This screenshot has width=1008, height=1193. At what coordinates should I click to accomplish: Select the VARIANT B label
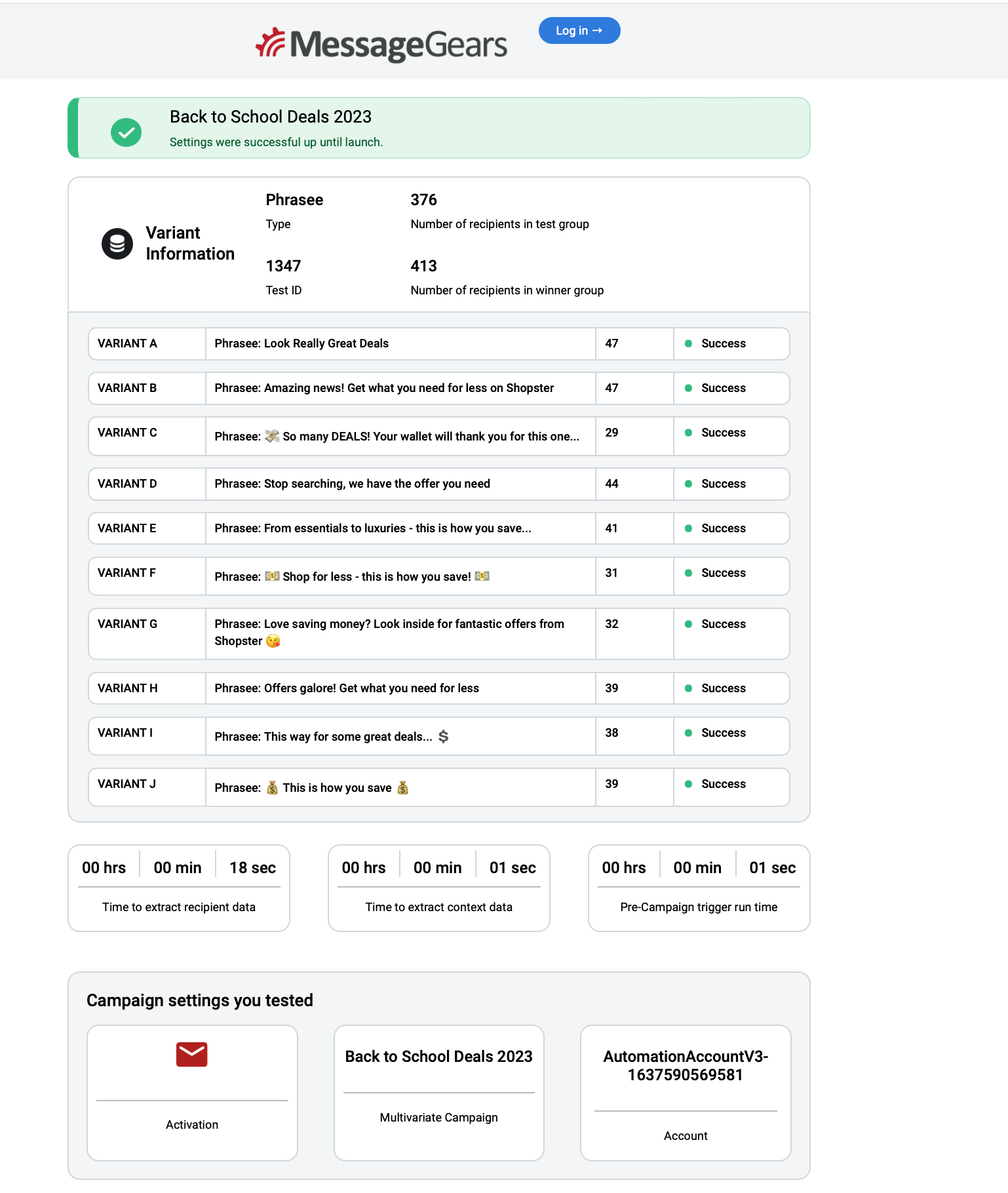pos(127,388)
